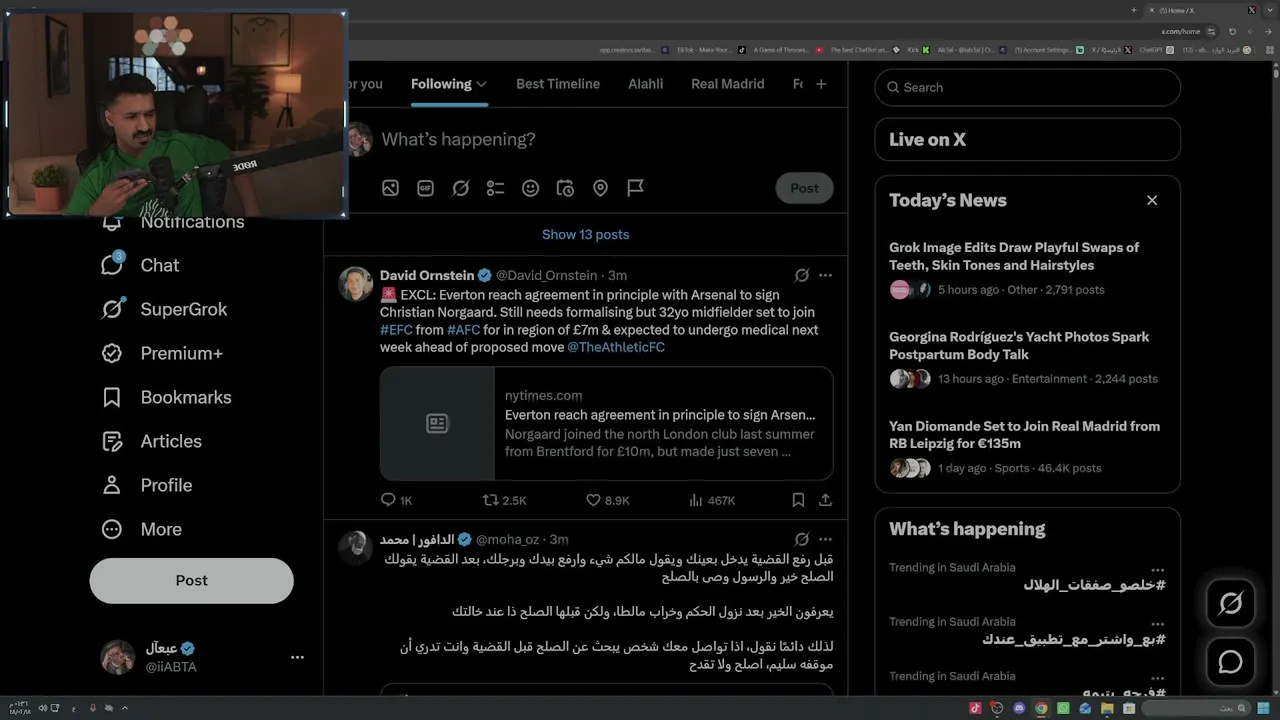Open more options on David Ornstein's post
Viewport: 1280px width, 720px height.
pos(825,275)
